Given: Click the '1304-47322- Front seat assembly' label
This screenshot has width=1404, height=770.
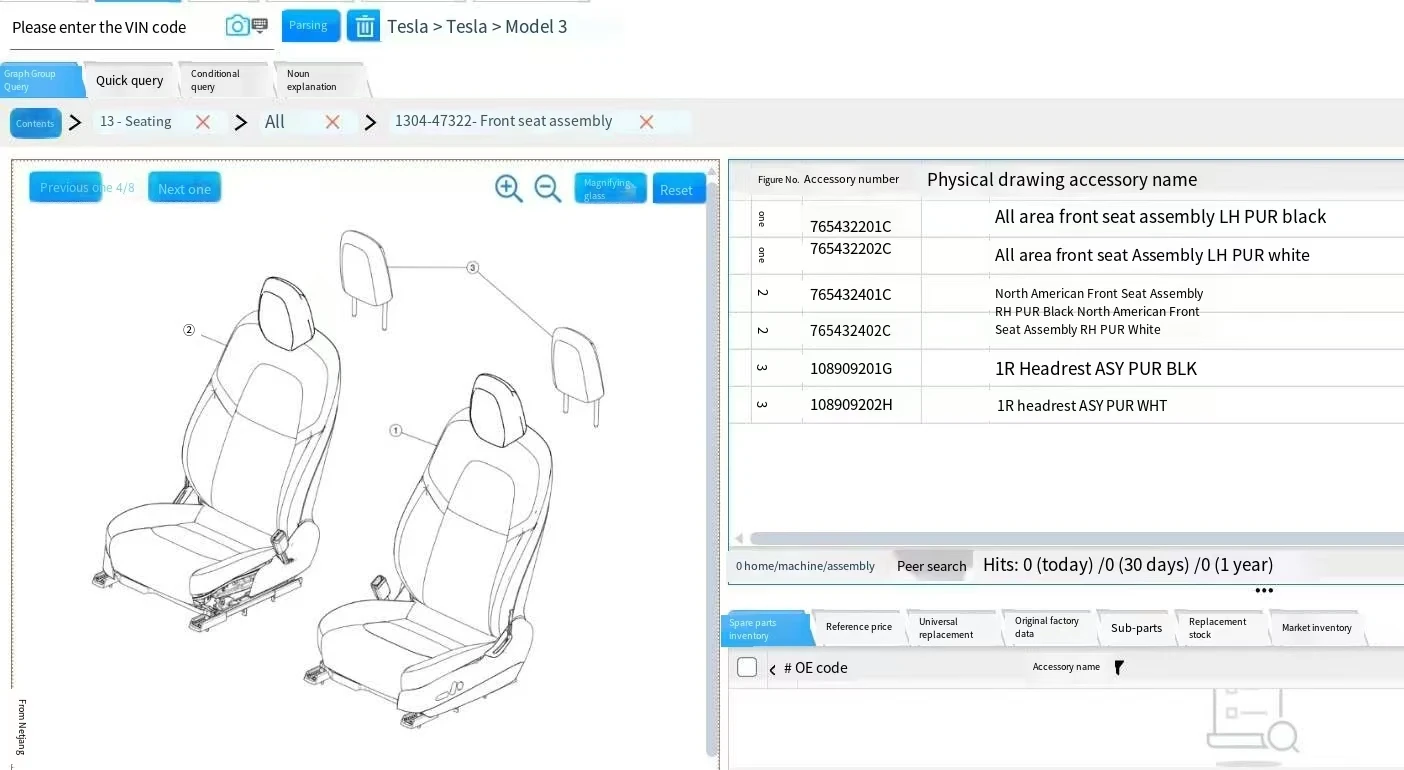Looking at the screenshot, I should pyautogui.click(x=504, y=121).
